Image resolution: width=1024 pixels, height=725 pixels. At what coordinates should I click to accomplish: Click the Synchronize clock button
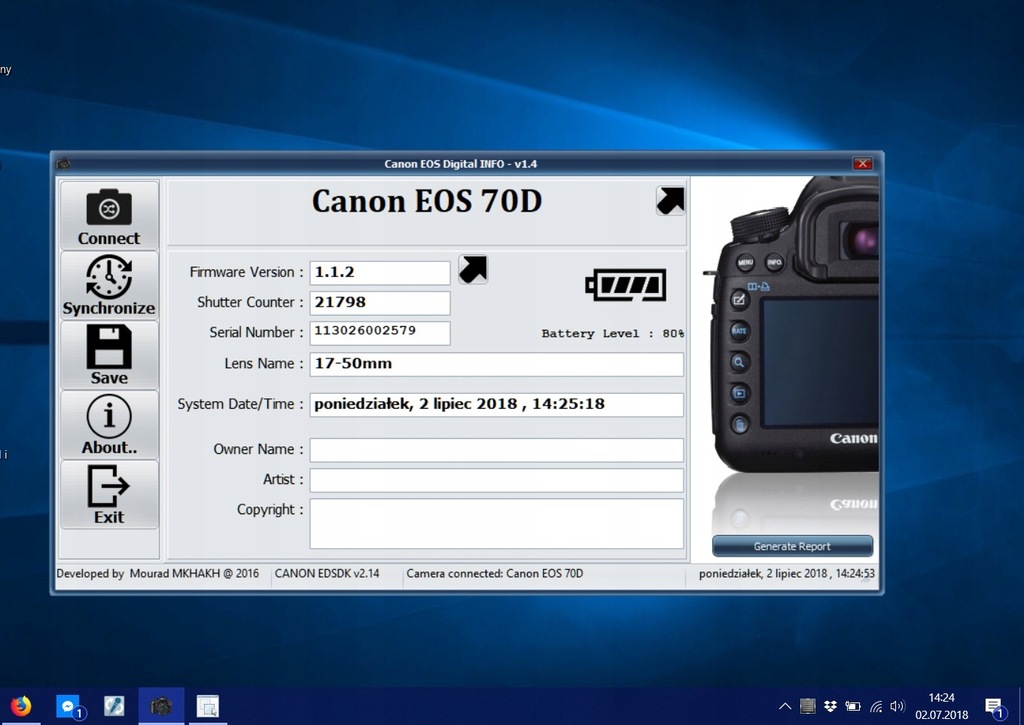pyautogui.click(x=109, y=285)
